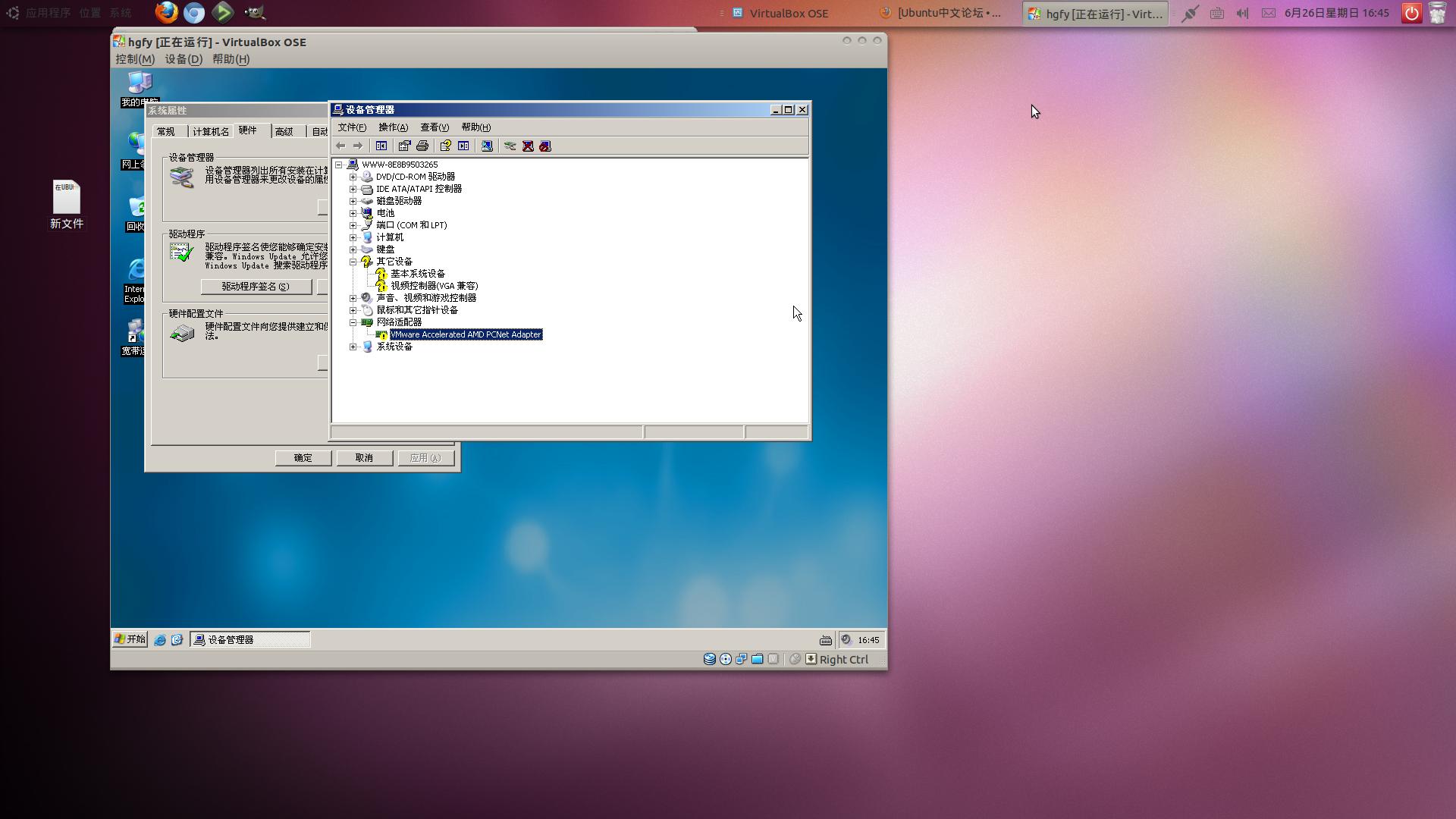Screen dimensions: 1456x819
Task: Launch Firefox from the Ubuntu top panel
Action: click(x=167, y=12)
